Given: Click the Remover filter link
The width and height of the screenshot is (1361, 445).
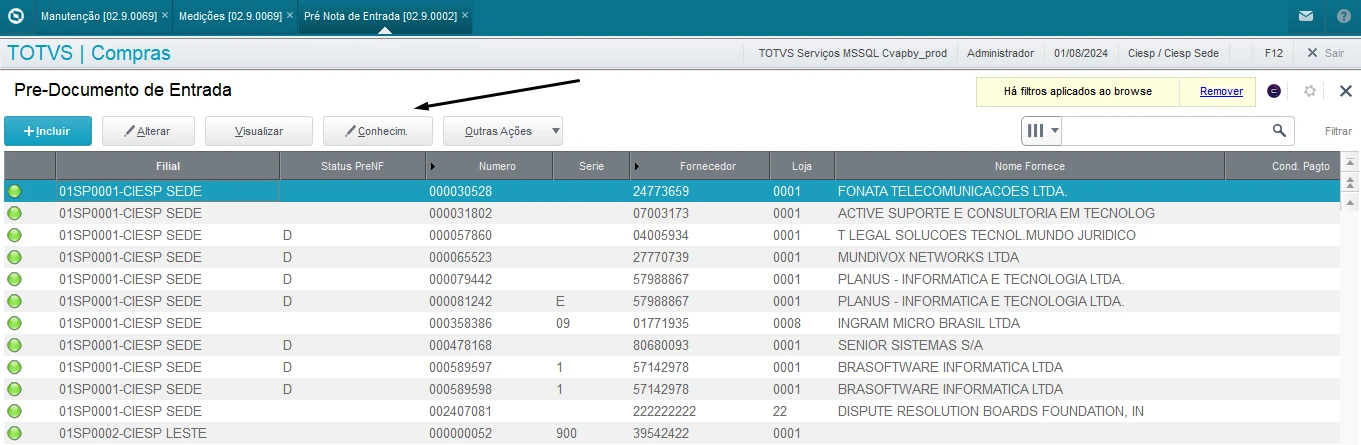Looking at the screenshot, I should coord(1221,91).
